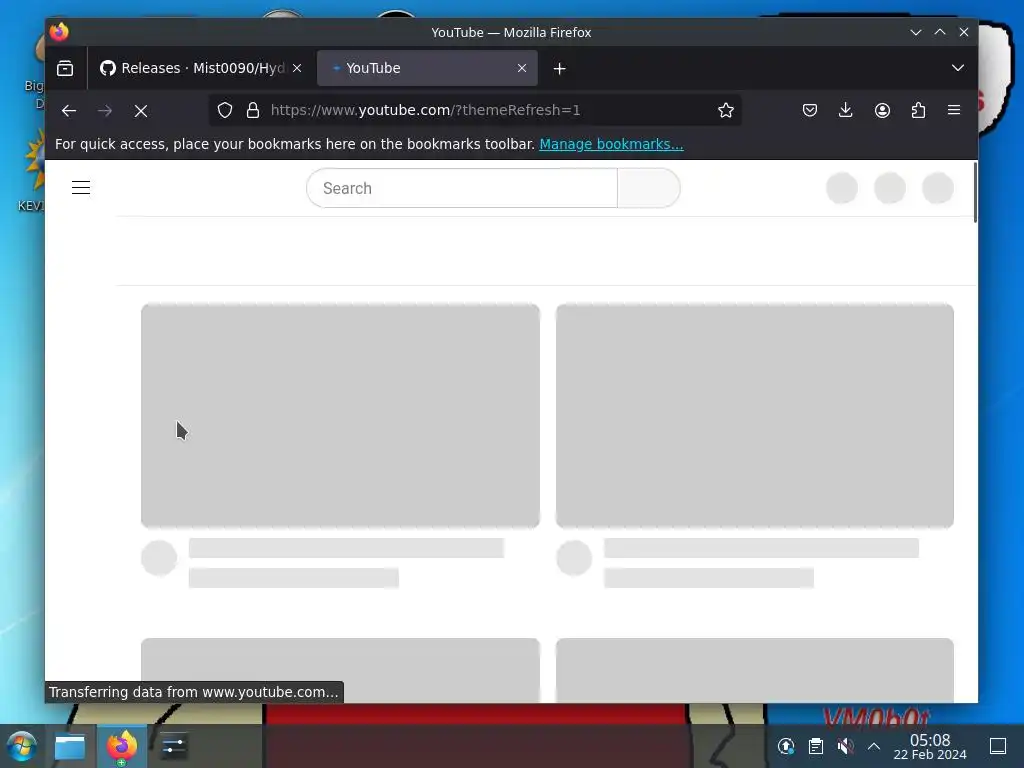Viewport: 1024px width, 768px height.
Task: Click the YouTube search submit button
Action: coord(648,188)
